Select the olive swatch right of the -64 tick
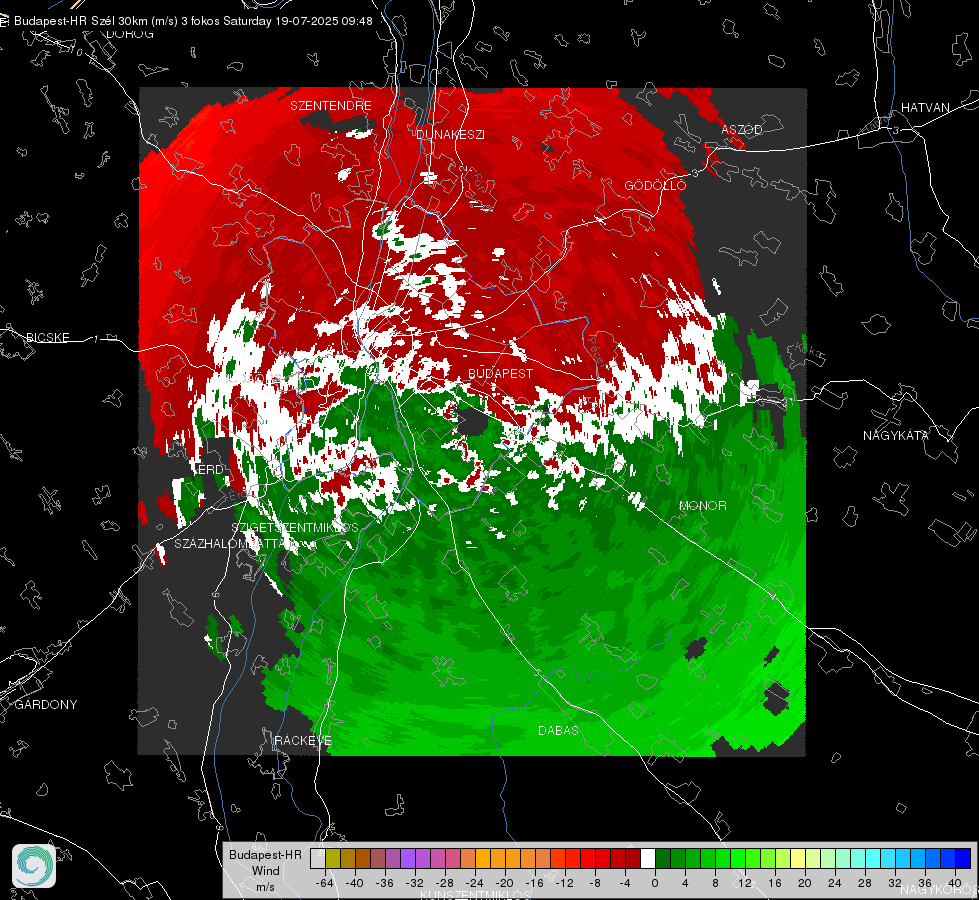Screen dimensions: 979x900 pos(333,858)
